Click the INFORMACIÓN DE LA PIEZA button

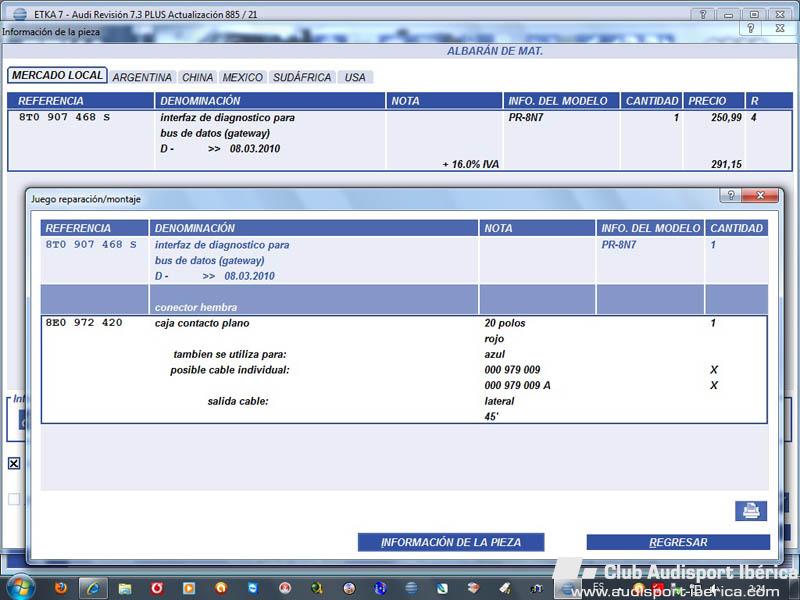coord(451,542)
